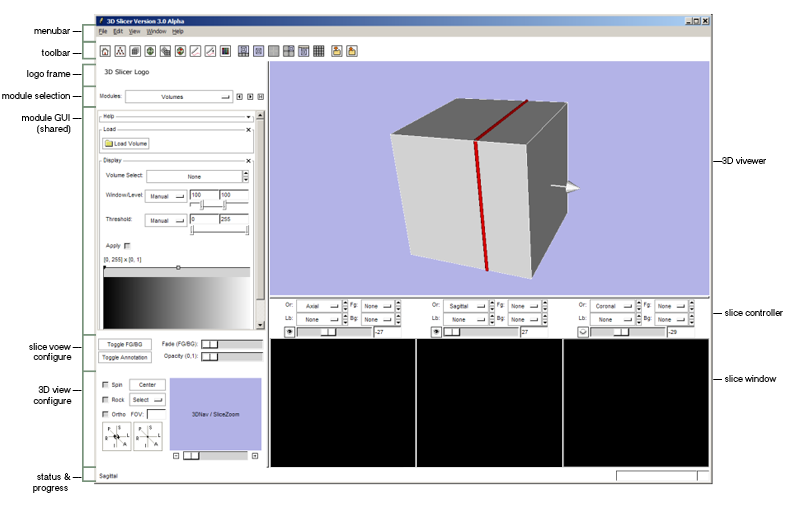
Task: Click the Toggle FG/BG button
Action: point(123,343)
